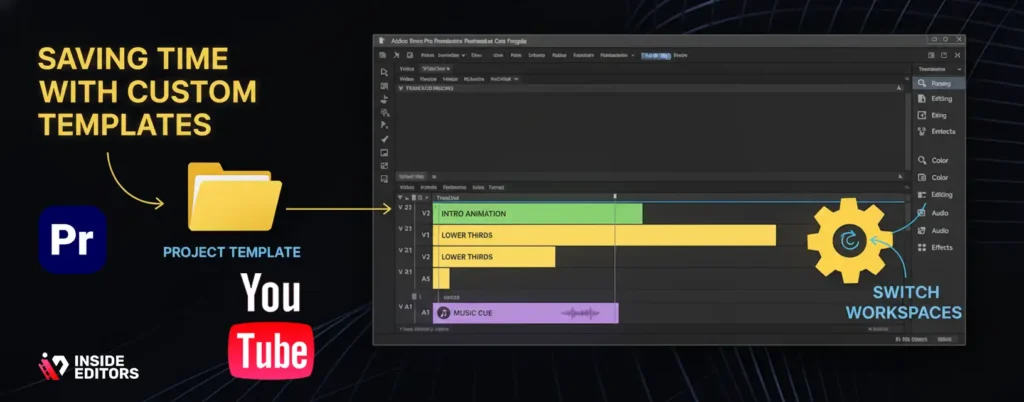Select the blue highlighted item in top menu bar
1024x402 pixels.
(x=656, y=56)
